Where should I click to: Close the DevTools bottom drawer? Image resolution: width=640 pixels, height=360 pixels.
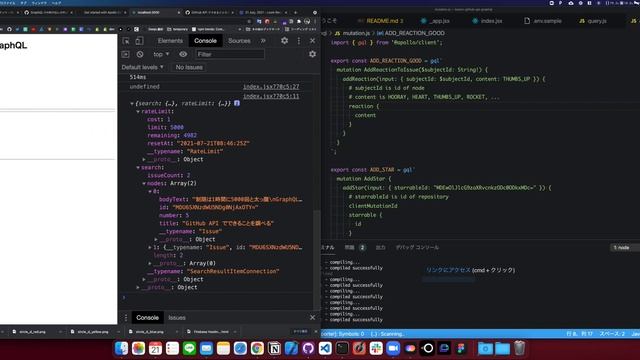pos(312,318)
